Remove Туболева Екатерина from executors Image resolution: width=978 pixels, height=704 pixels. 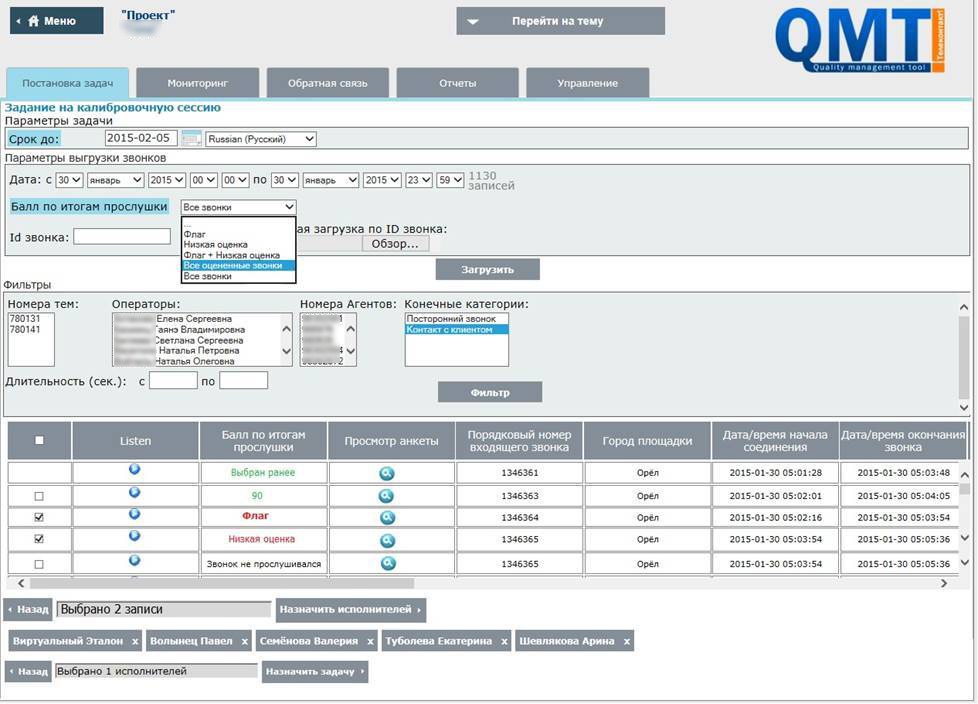coord(504,642)
